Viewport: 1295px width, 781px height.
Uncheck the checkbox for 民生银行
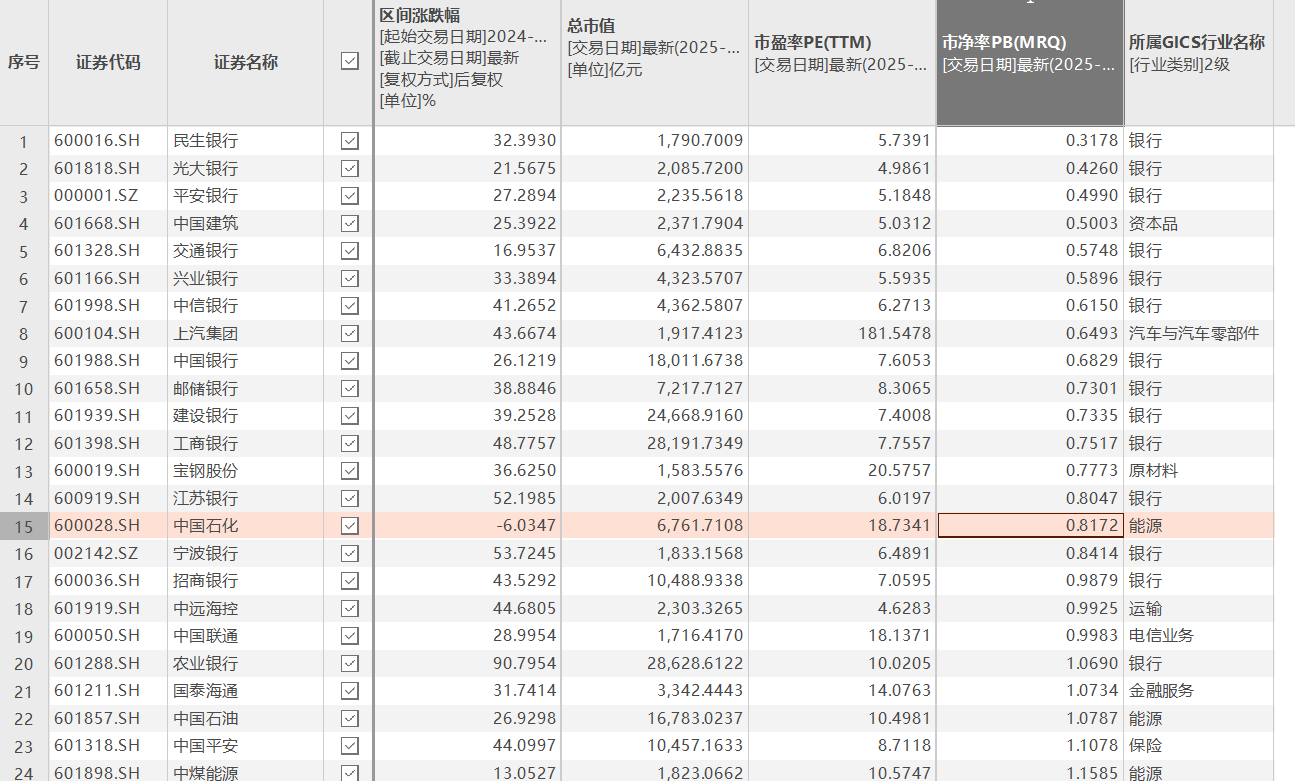[x=349, y=141]
